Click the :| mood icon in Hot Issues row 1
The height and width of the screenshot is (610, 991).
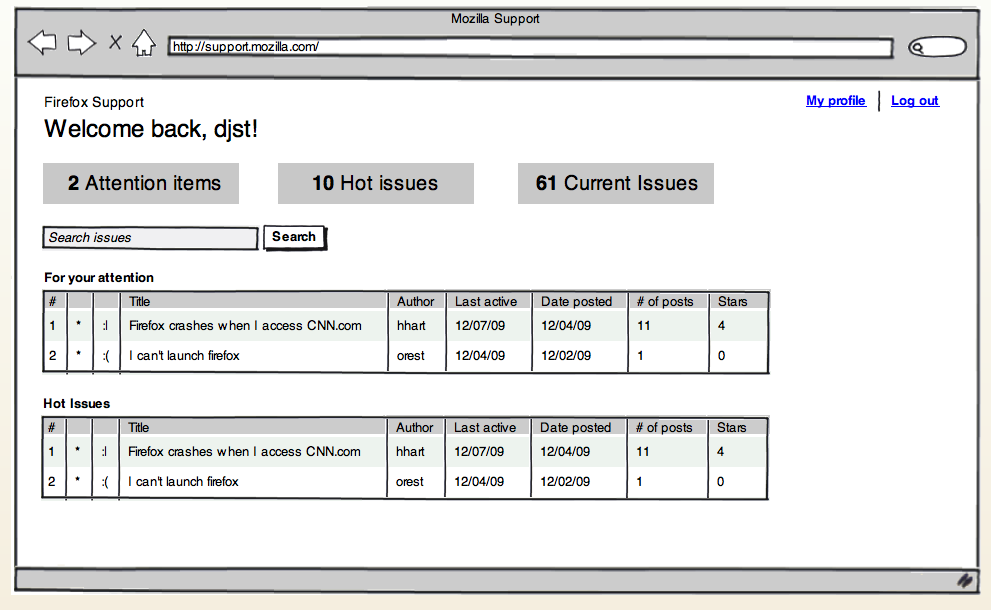(x=104, y=451)
